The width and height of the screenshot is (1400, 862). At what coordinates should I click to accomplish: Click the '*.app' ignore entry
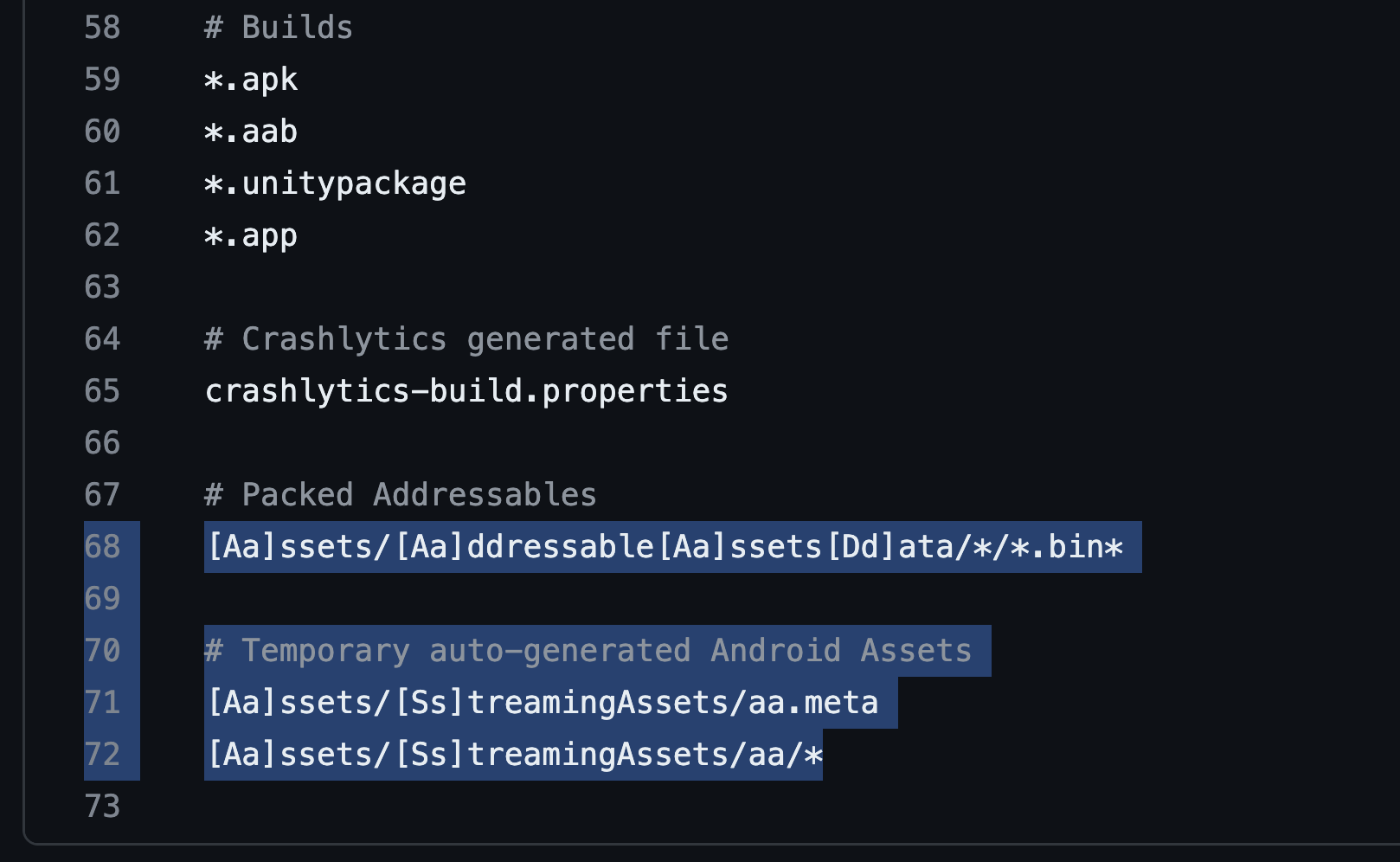coord(251,235)
